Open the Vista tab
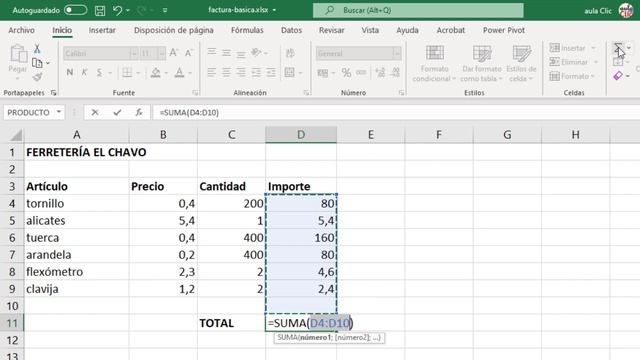Viewport: 640px width, 360px height. point(370,30)
